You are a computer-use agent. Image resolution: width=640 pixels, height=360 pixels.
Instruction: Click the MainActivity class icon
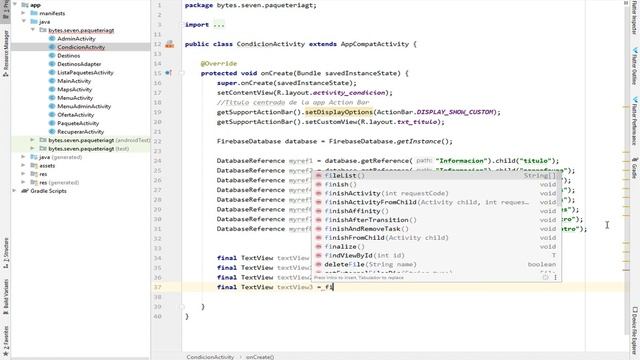[52, 81]
